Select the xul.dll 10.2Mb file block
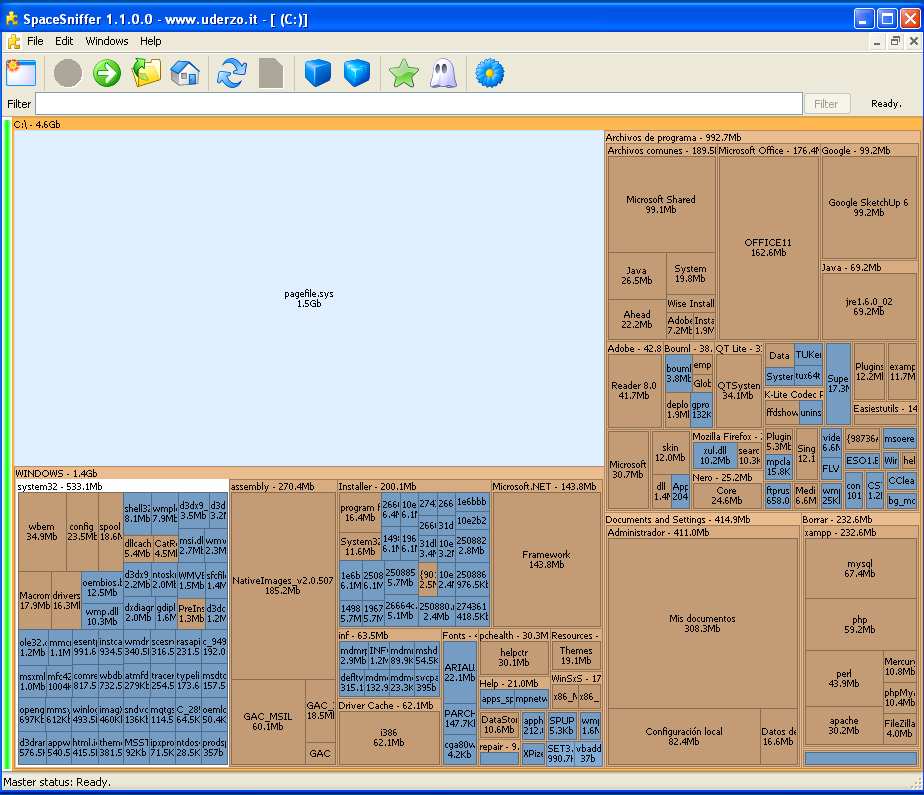Viewport: 924px width, 795px height. (715, 456)
